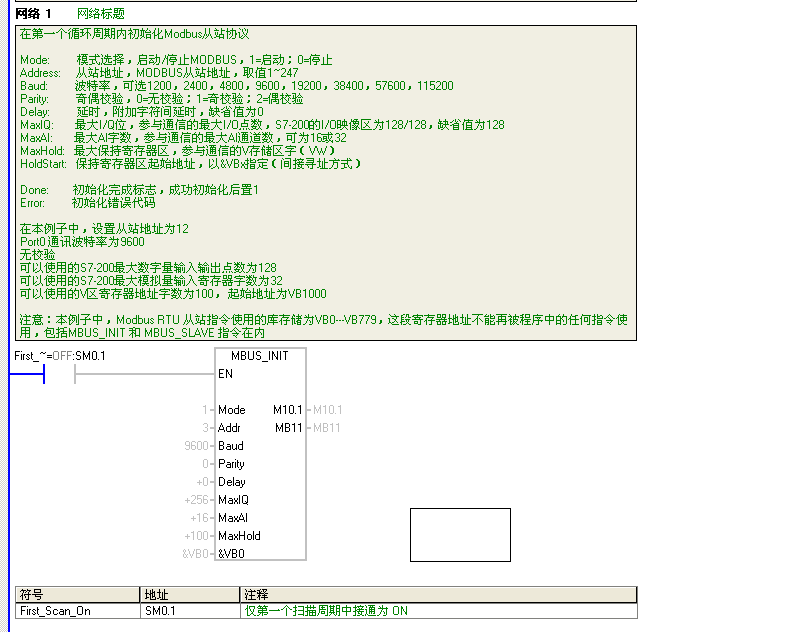Image resolution: width=786 pixels, height=632 pixels.
Task: Click the comment line Port0 通讯波特率为9600
Action: point(82,242)
